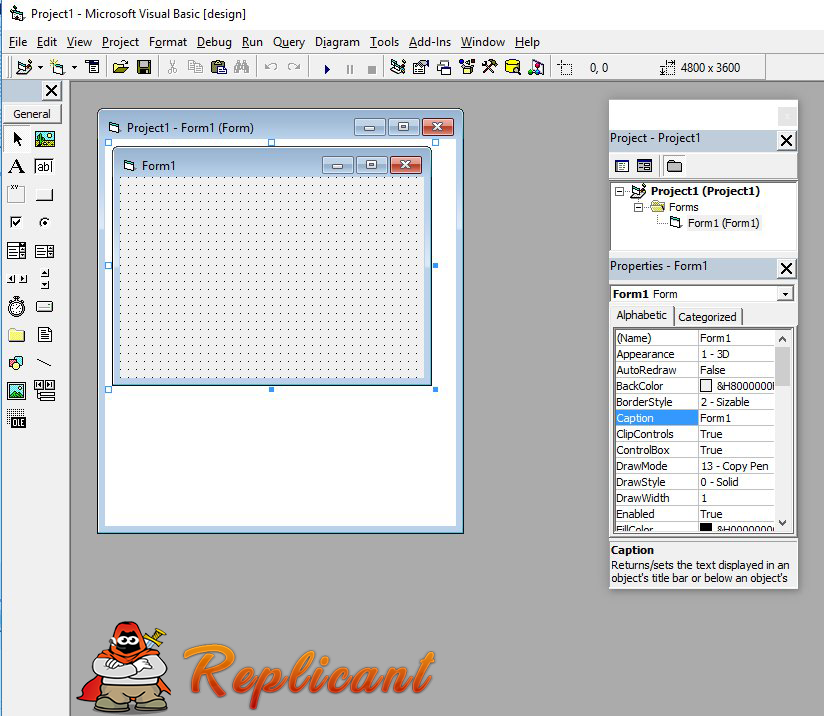824x716 pixels.
Task: Click properties list scrollbar down arrow
Action: (782, 523)
